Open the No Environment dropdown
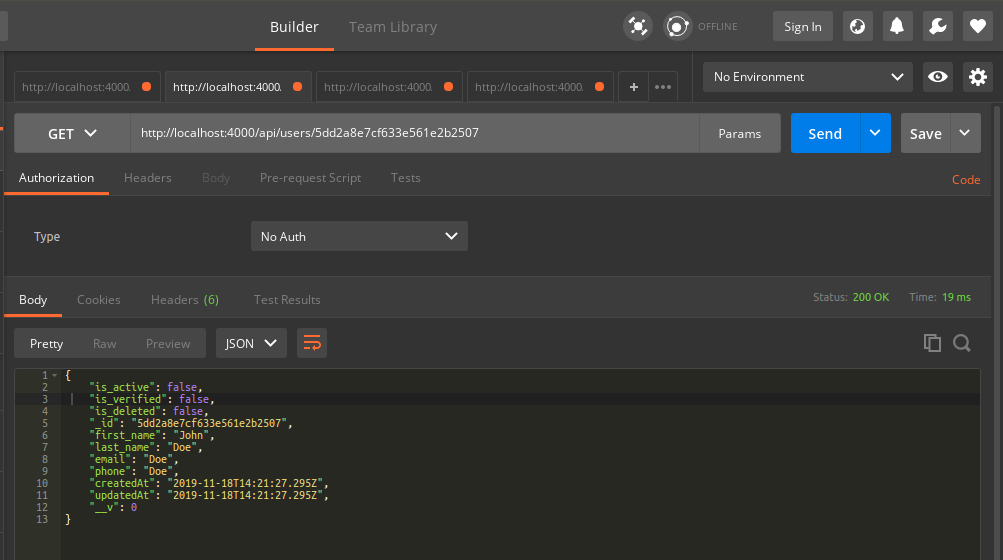The height and width of the screenshot is (560, 1003). pyautogui.click(x=807, y=77)
